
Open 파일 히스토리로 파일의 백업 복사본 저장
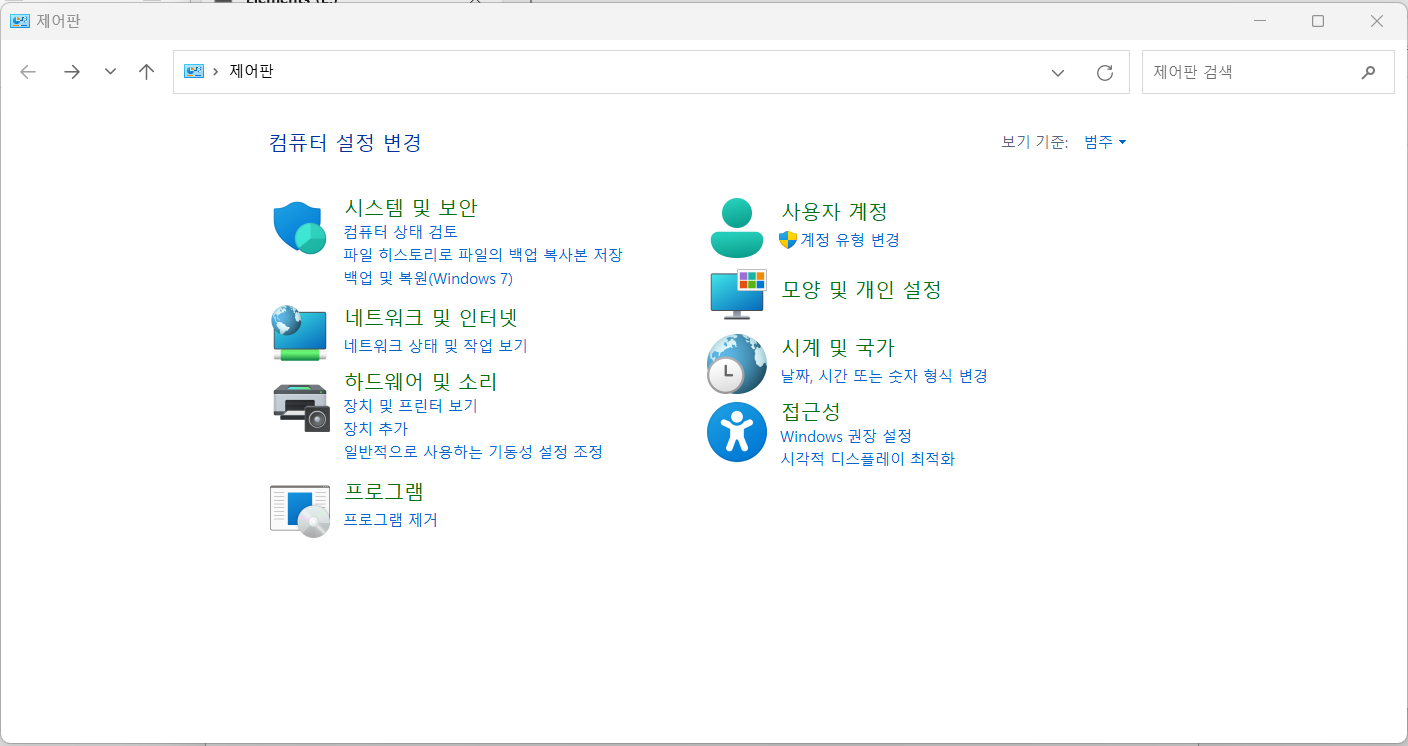(x=483, y=255)
